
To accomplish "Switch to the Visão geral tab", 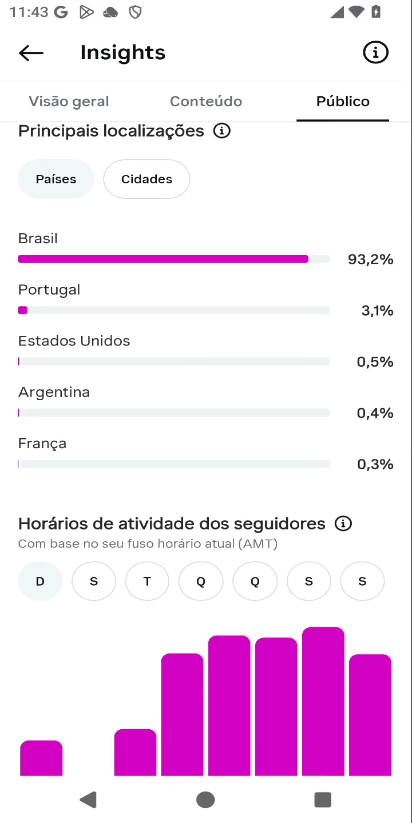I will click(69, 101).
